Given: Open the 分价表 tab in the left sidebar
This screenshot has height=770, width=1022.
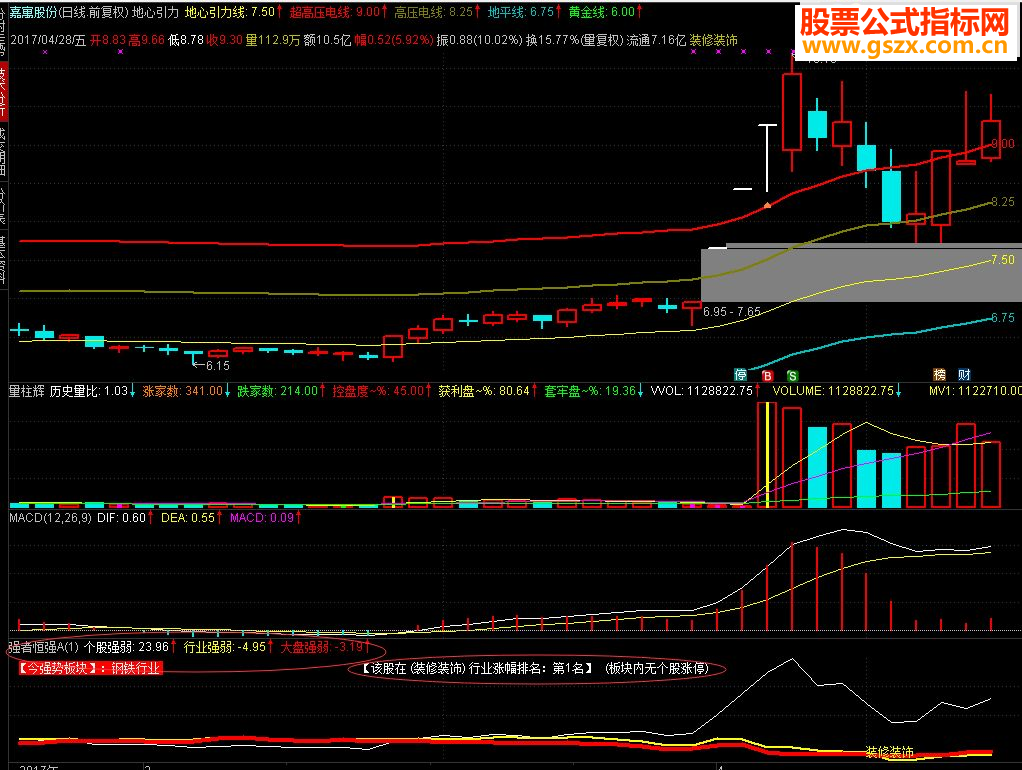Looking at the screenshot, I should tap(3, 203).
